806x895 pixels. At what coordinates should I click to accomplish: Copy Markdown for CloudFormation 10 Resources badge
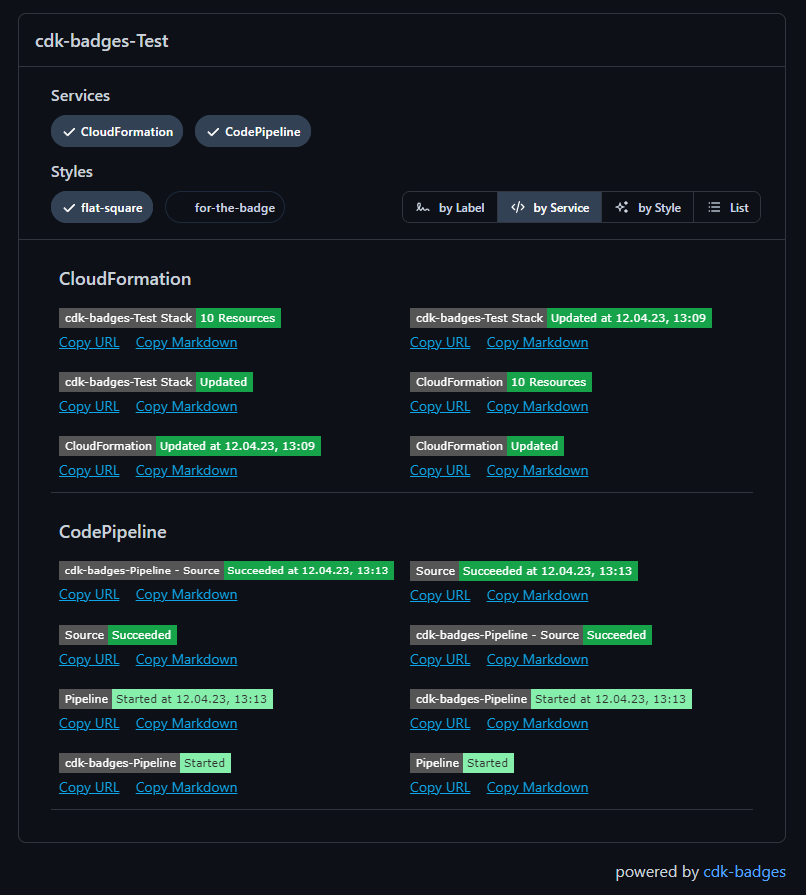[537, 406]
